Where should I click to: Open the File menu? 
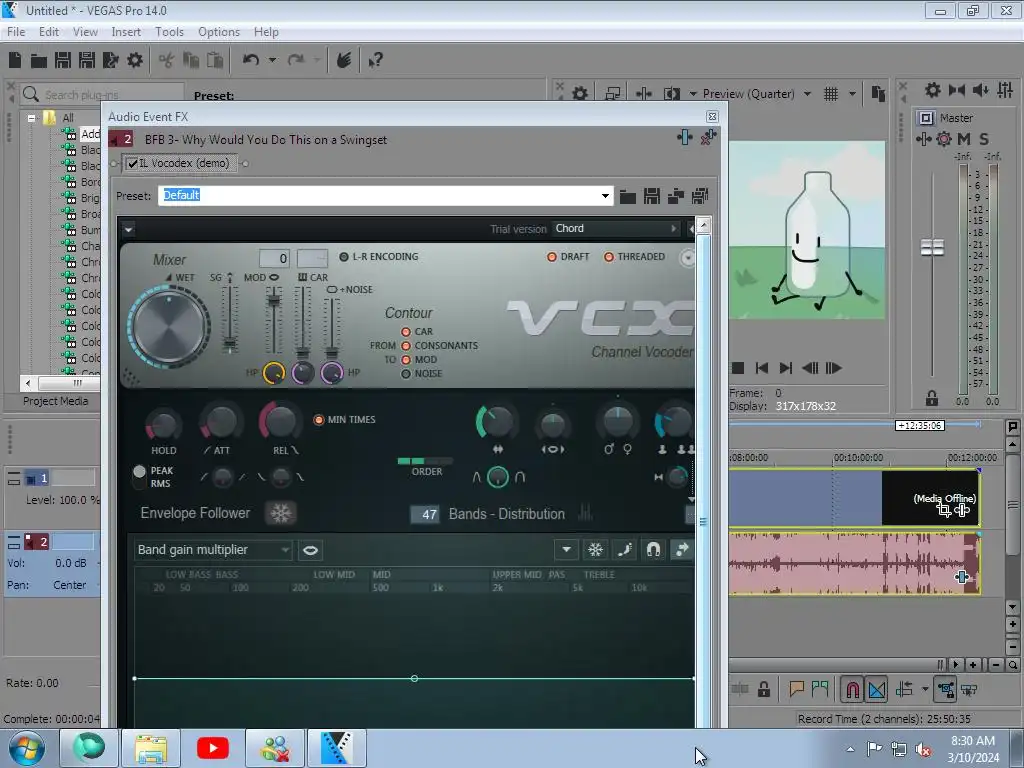coord(16,31)
